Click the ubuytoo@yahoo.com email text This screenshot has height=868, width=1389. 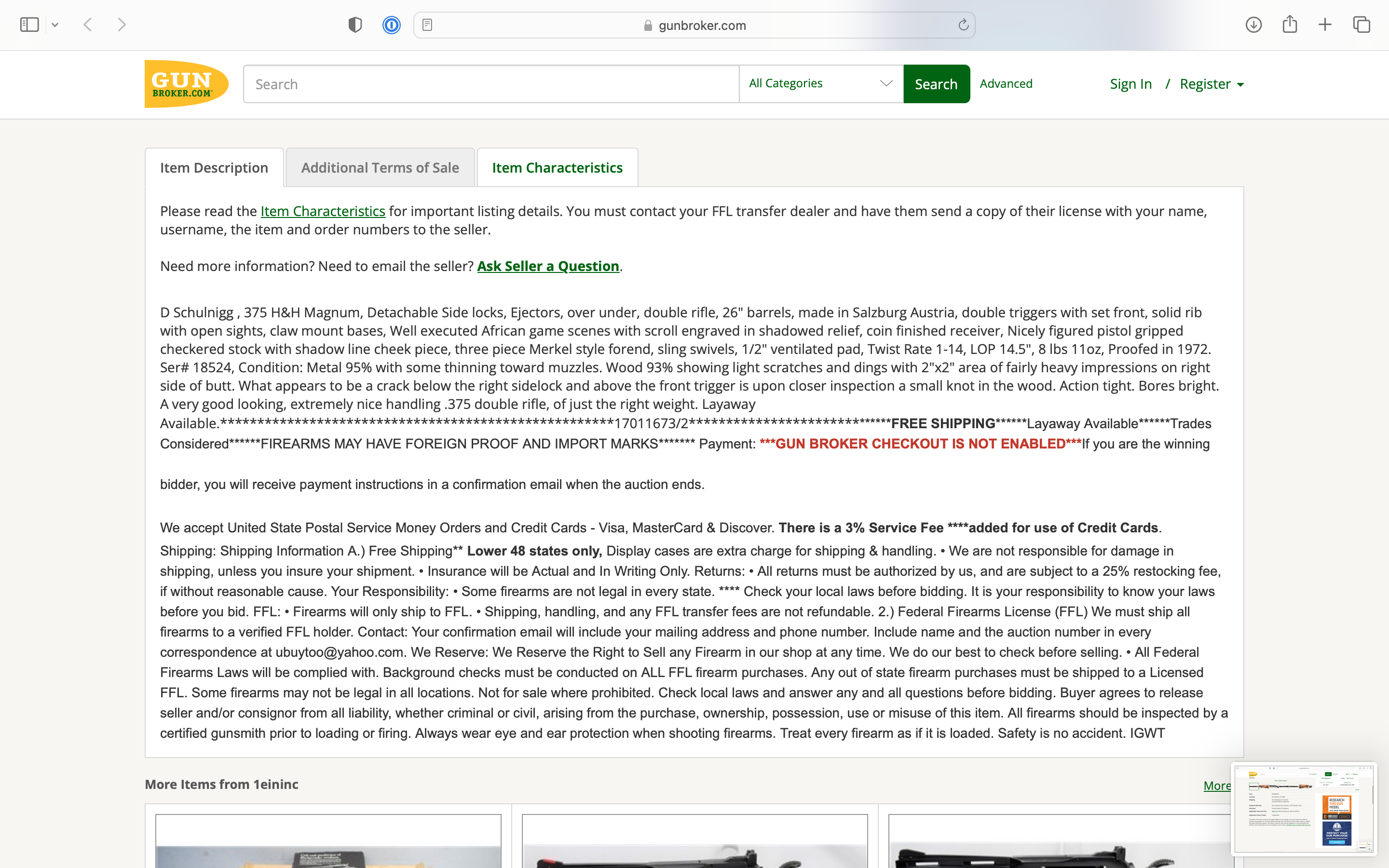pyautogui.click(x=339, y=652)
